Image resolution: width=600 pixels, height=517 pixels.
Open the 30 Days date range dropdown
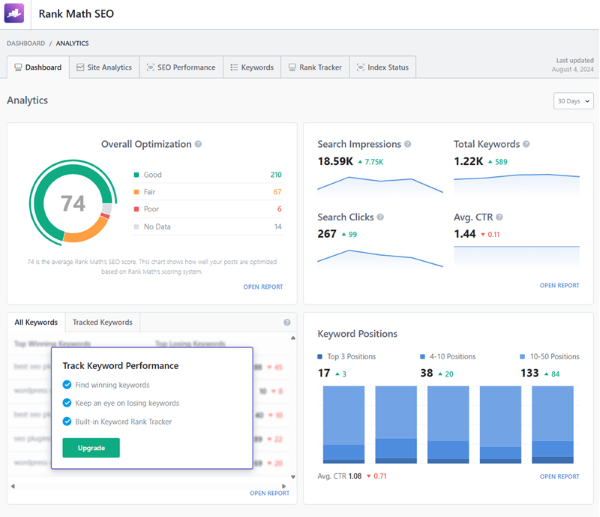[573, 101]
